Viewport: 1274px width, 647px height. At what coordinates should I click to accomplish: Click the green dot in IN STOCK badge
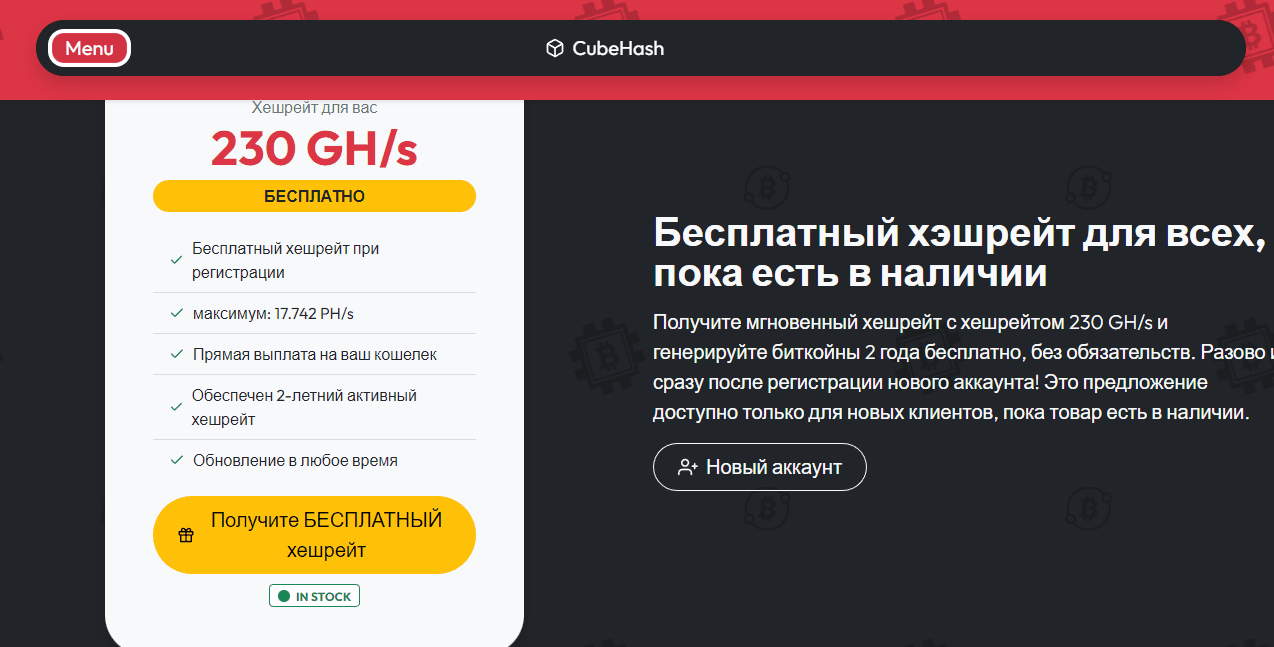pos(284,597)
